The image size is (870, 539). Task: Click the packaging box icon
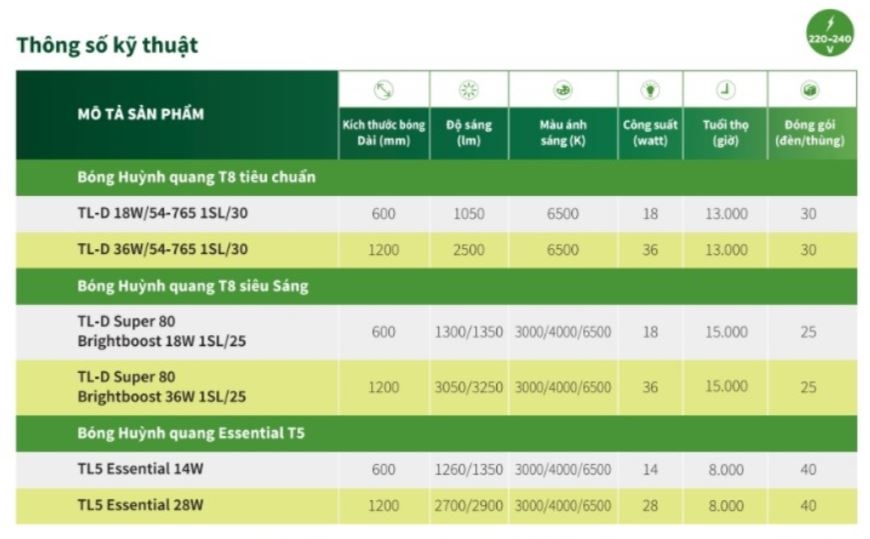click(x=810, y=90)
